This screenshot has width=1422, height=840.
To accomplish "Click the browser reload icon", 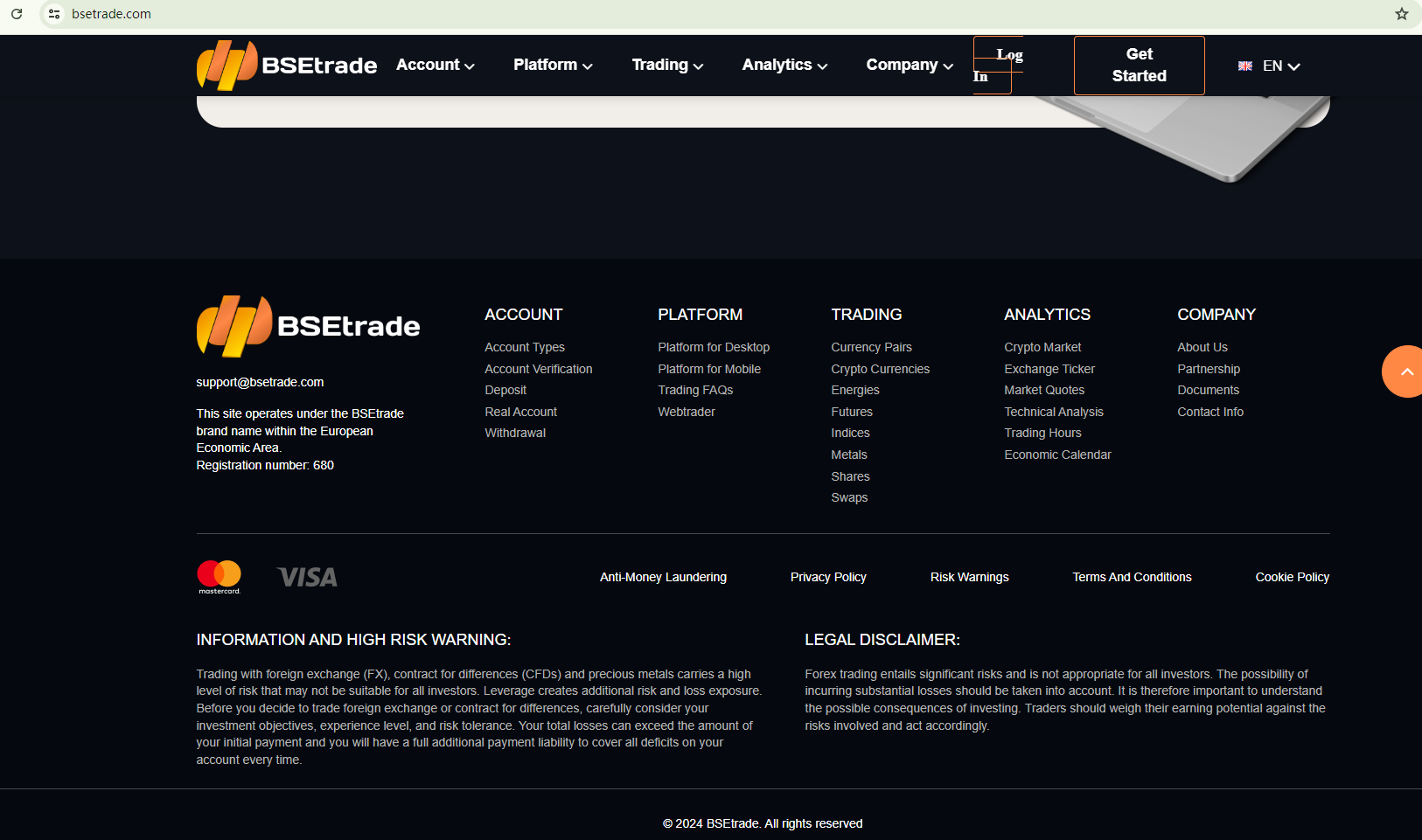I will point(17,14).
